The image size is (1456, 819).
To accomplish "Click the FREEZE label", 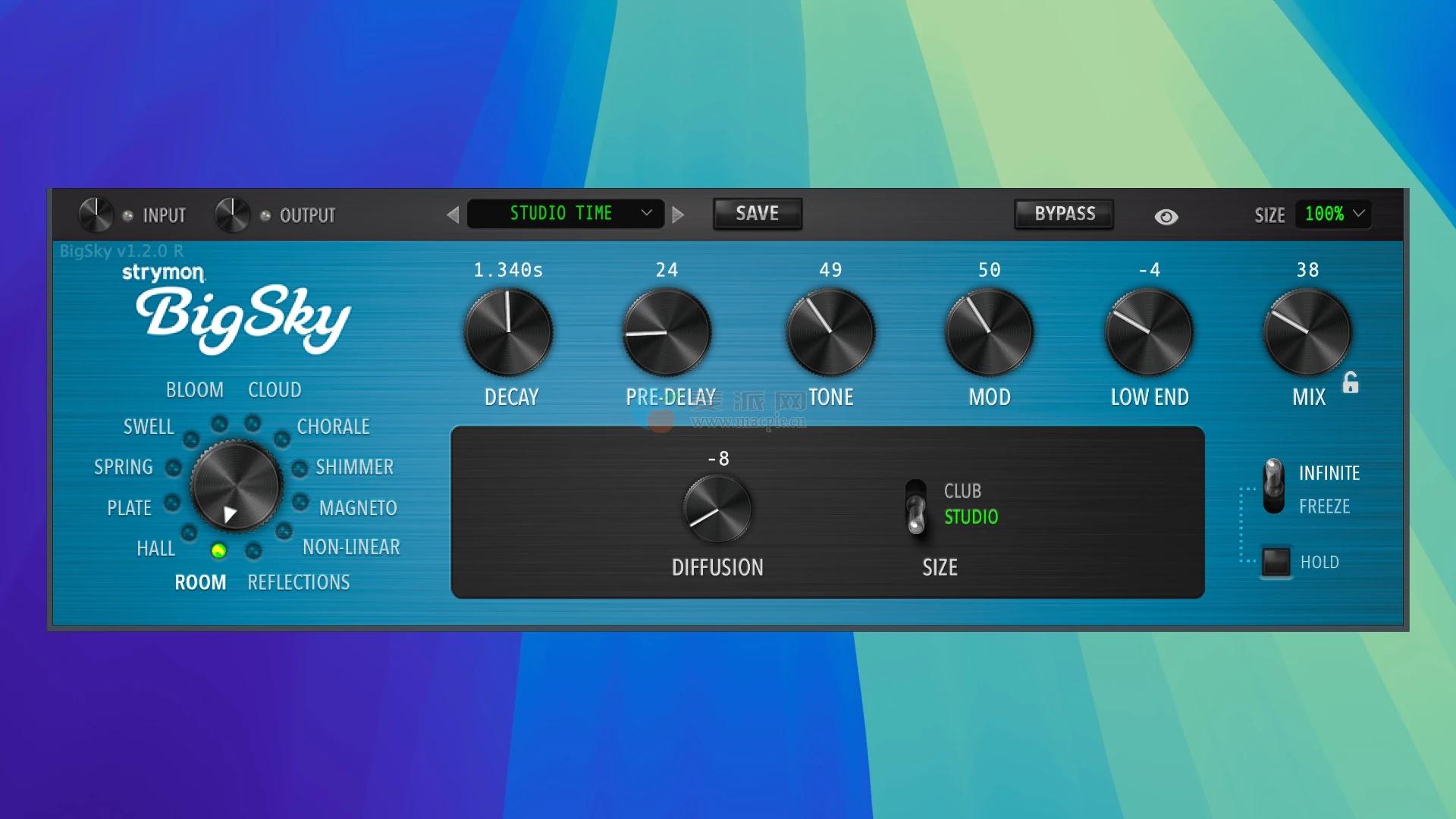I will (x=1324, y=507).
